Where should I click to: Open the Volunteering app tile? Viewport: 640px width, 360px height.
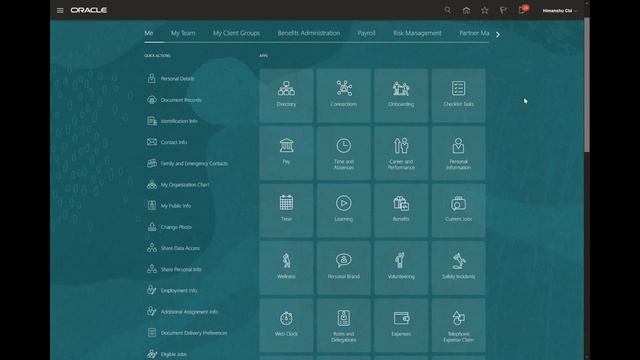401,268
